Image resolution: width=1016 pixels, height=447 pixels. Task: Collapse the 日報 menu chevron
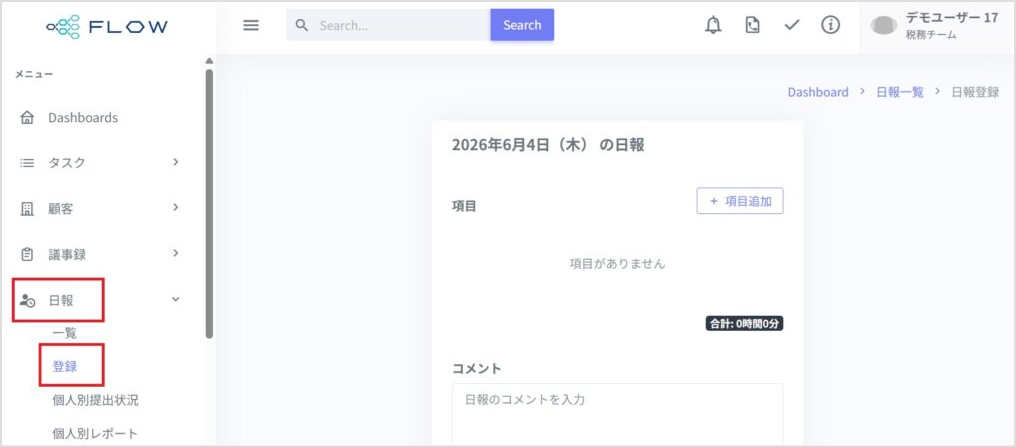176,299
